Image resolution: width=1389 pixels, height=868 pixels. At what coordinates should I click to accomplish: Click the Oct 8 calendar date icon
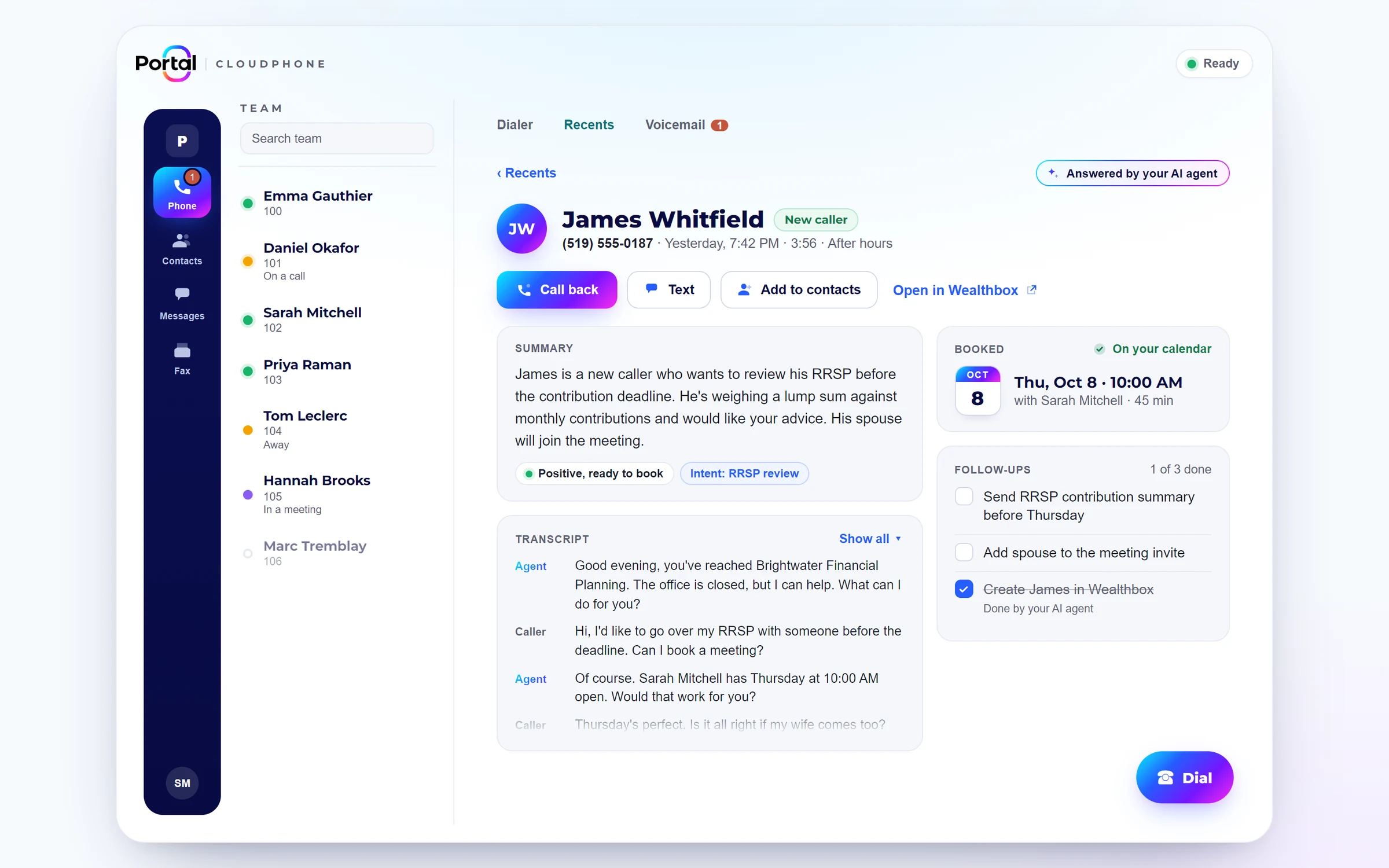coord(978,390)
